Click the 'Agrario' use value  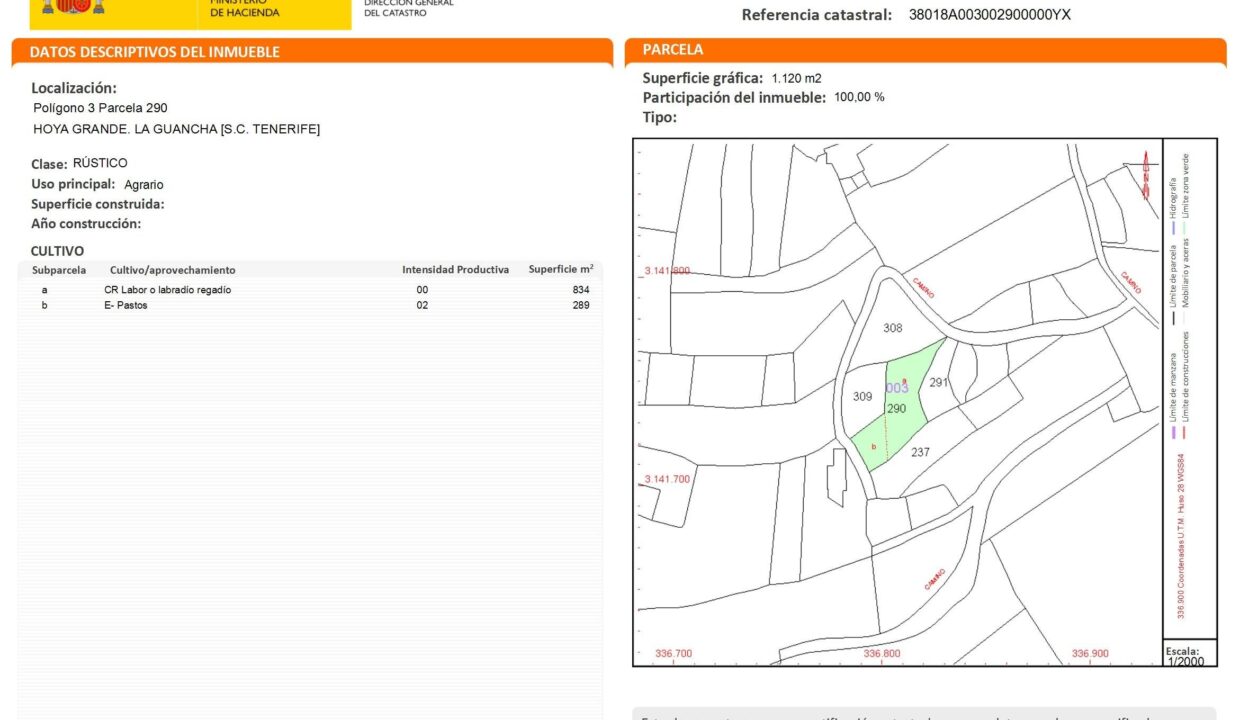[144, 185]
